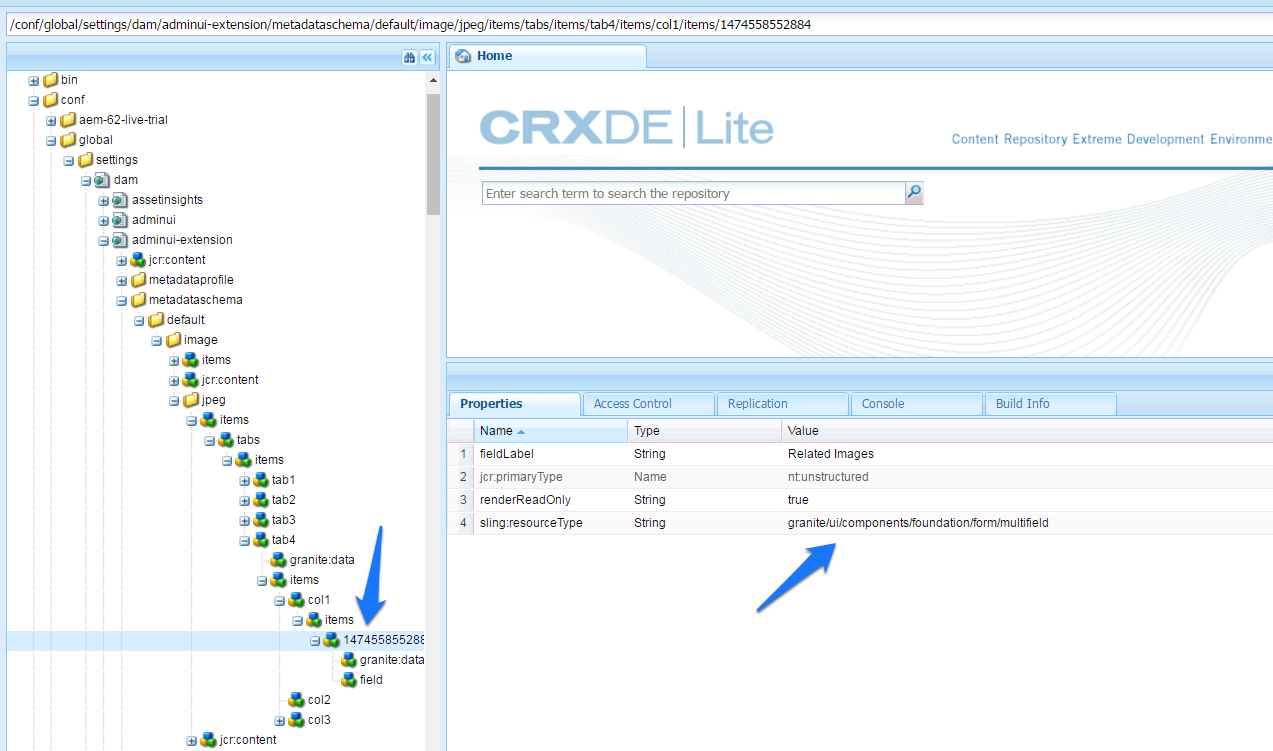Select the aem-62-live-trial folder icon
This screenshot has width=1273, height=751.
coord(69,120)
